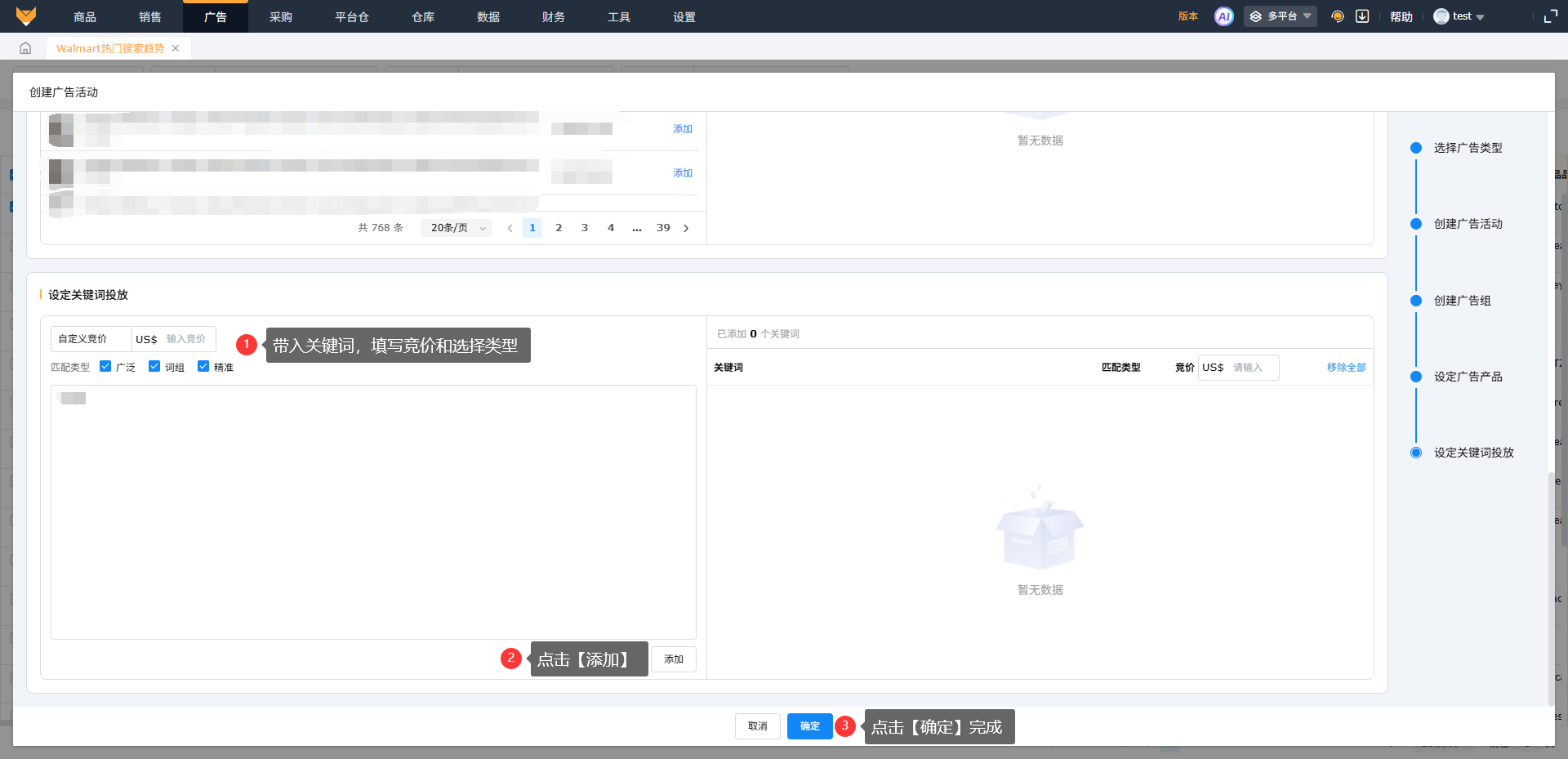
Task: Click the 确定 confirm button
Action: 809,726
